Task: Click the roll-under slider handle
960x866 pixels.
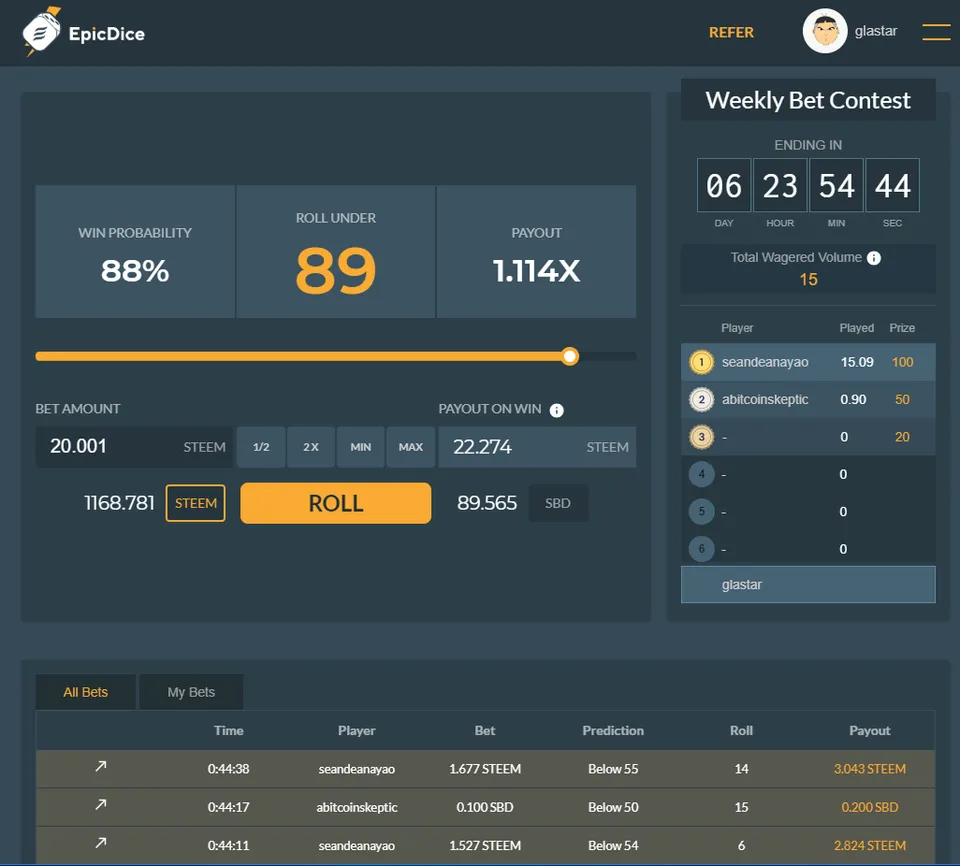Action: coord(570,356)
